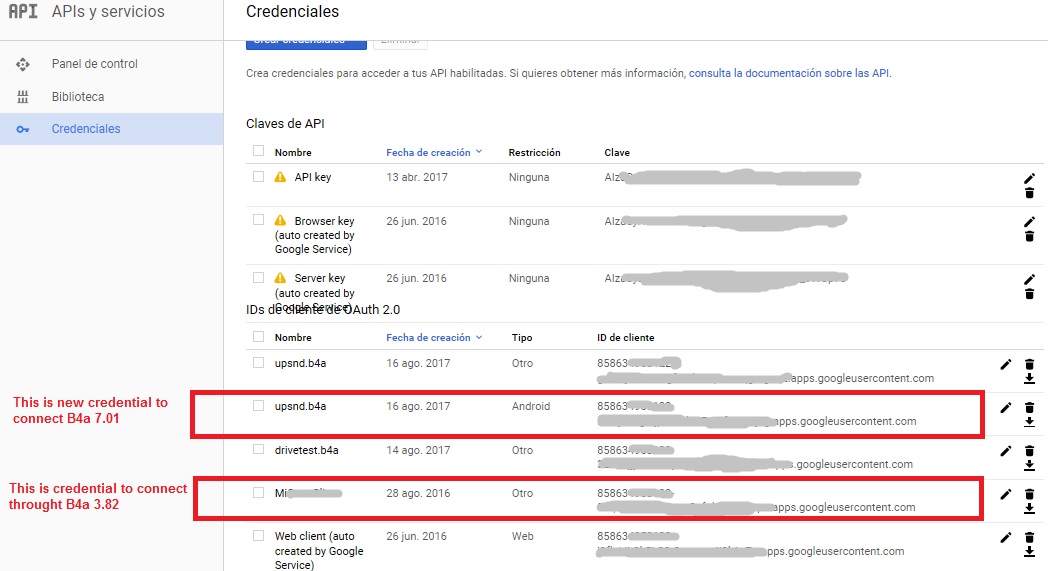Select all API keys with the header checkbox
1048x571 pixels.
258,151
